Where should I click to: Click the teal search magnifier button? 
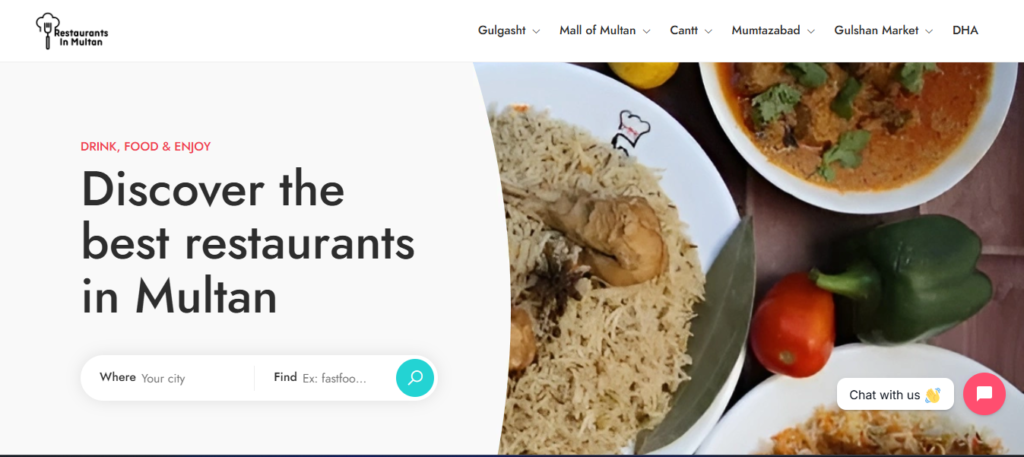click(415, 377)
